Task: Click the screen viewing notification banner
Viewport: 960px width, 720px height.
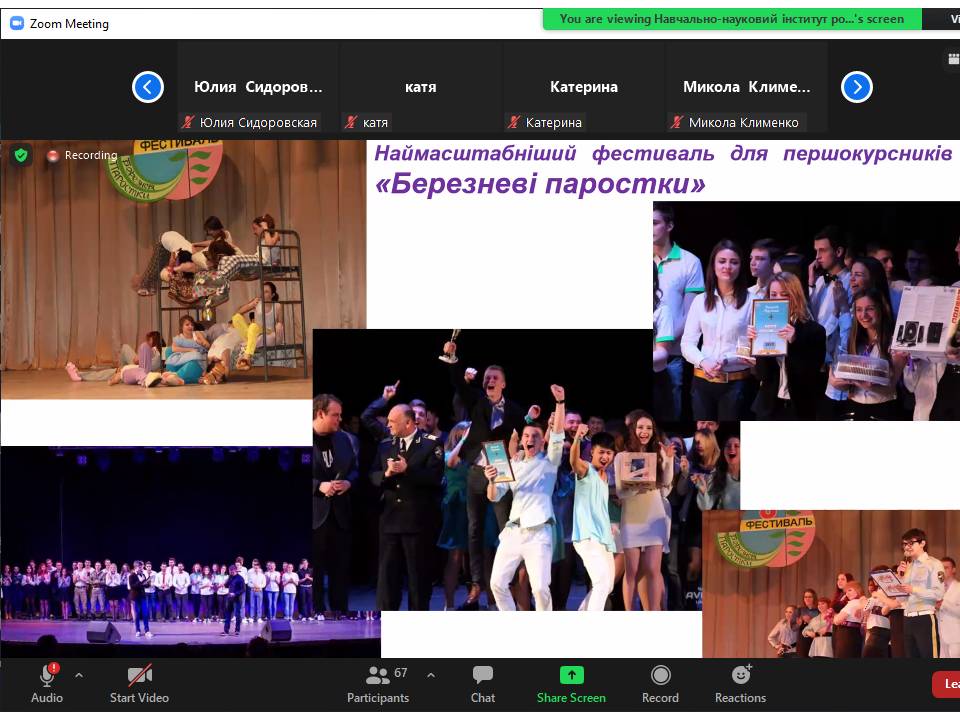Action: (731, 18)
